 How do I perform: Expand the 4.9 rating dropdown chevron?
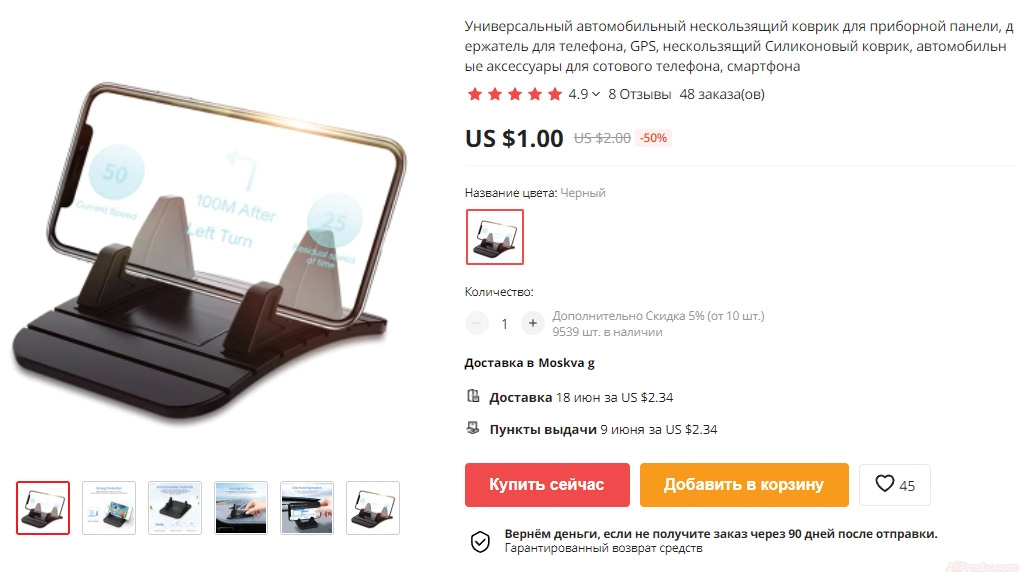(596, 94)
